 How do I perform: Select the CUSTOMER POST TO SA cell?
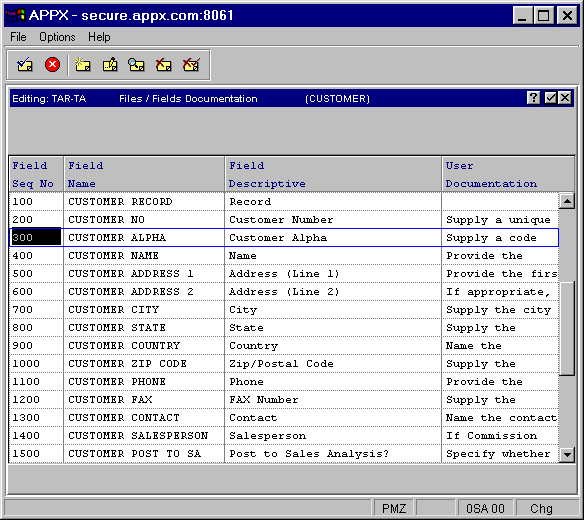pos(144,453)
